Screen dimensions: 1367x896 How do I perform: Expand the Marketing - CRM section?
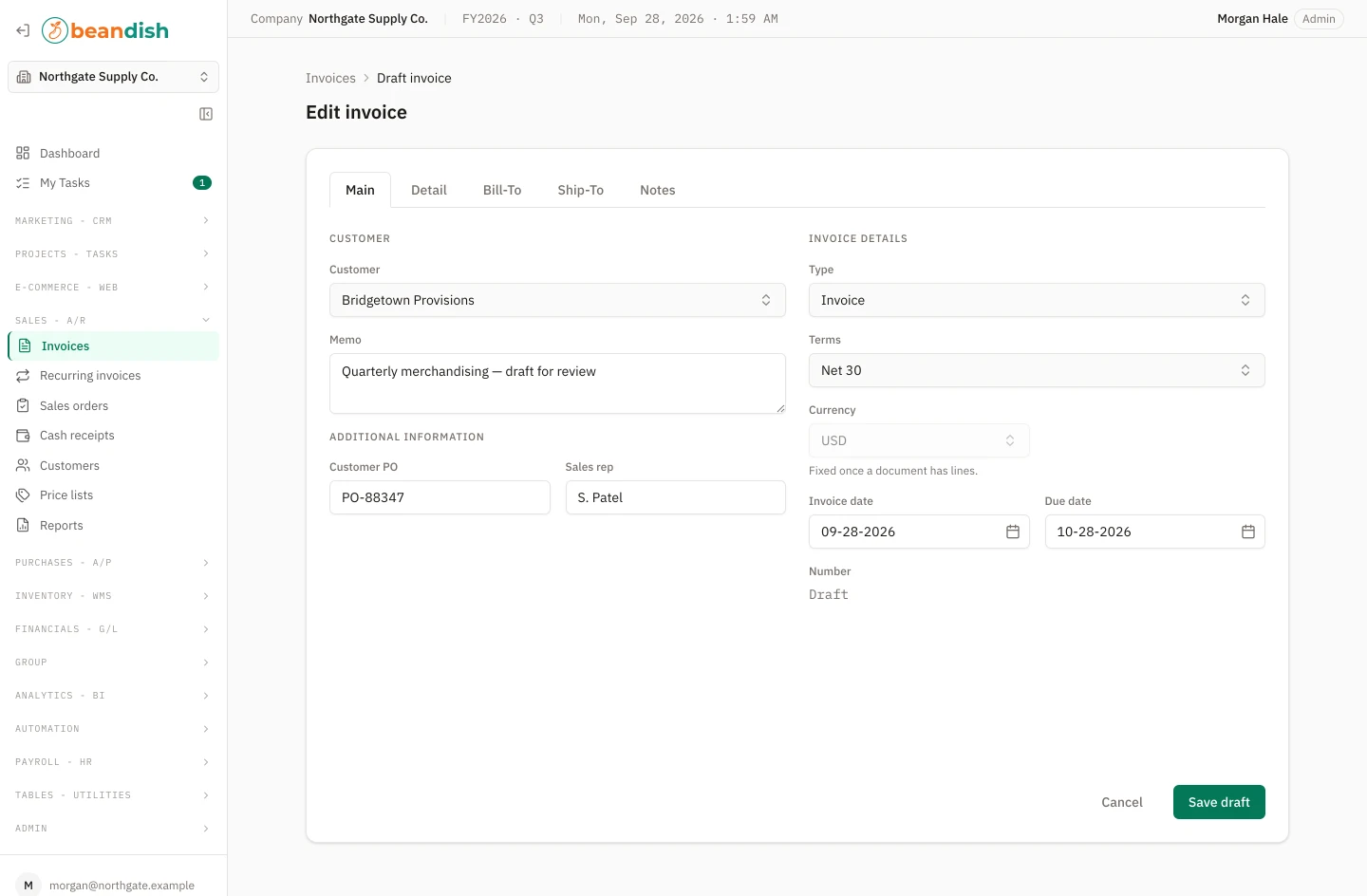coord(113,221)
